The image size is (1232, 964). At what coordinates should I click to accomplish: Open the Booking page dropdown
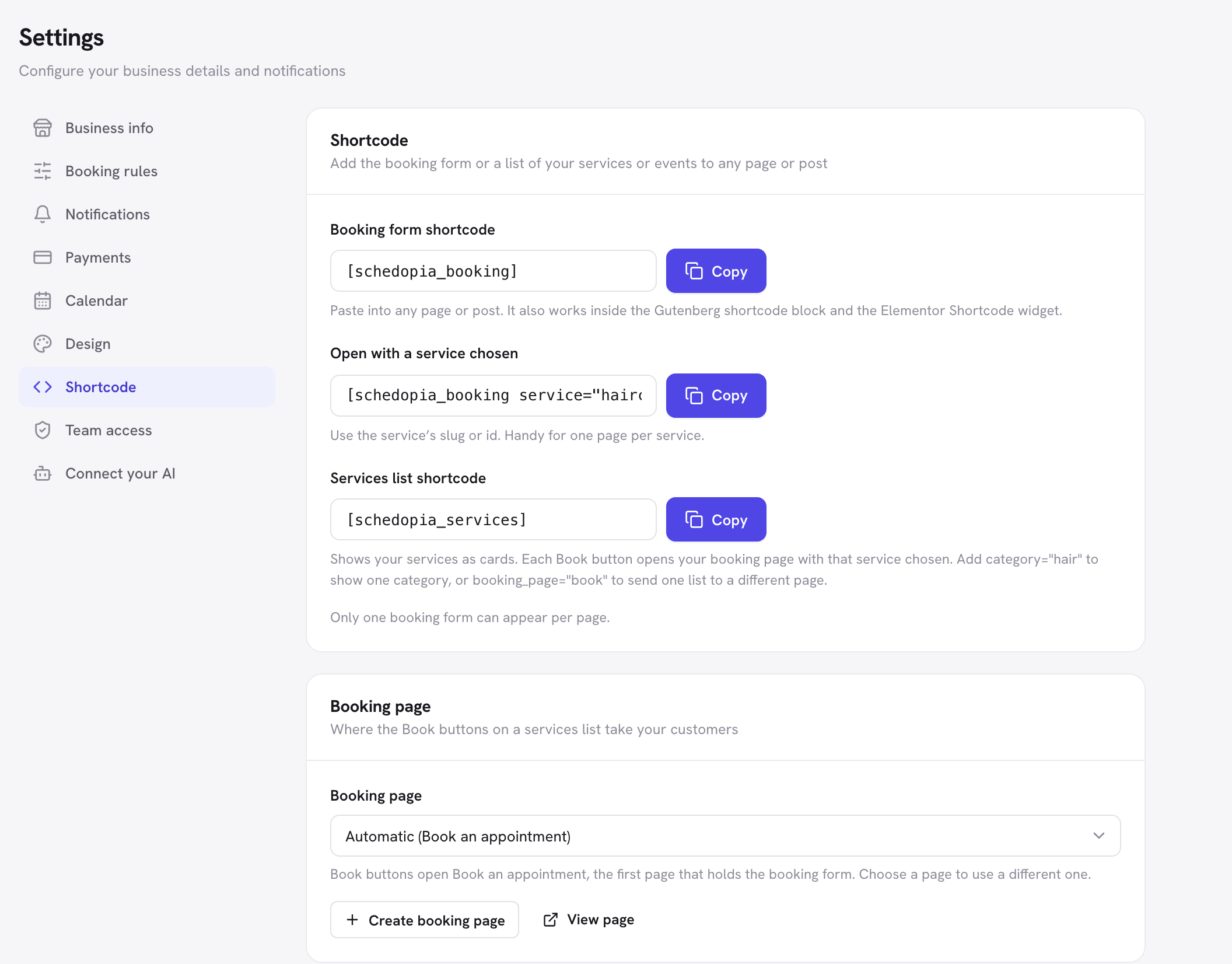[x=725, y=836]
